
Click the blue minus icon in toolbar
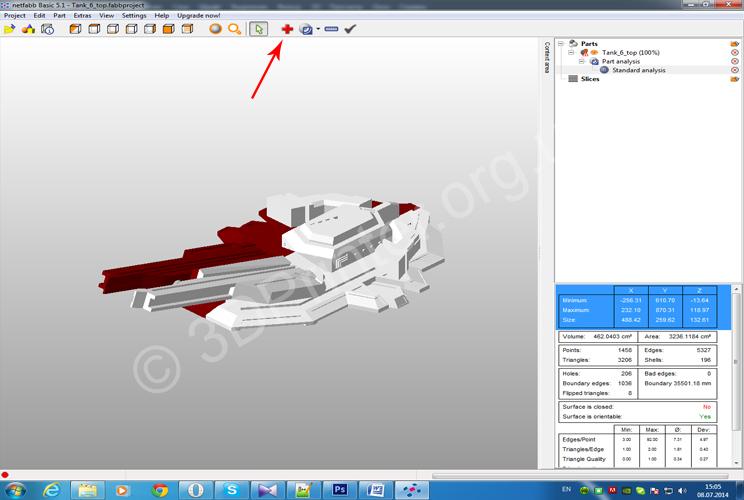click(x=331, y=30)
